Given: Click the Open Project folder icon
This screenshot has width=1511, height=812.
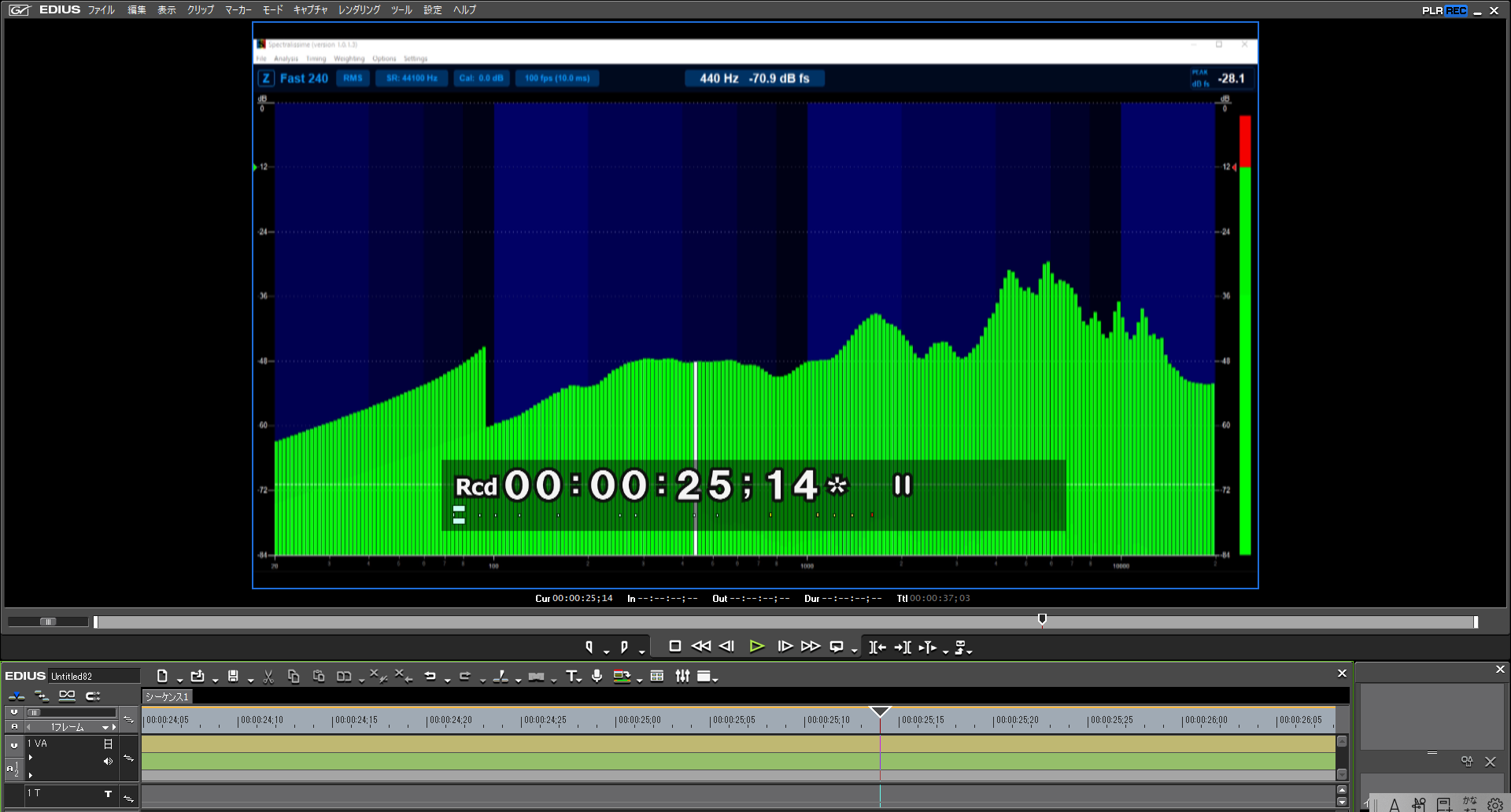Looking at the screenshot, I should click(x=198, y=676).
